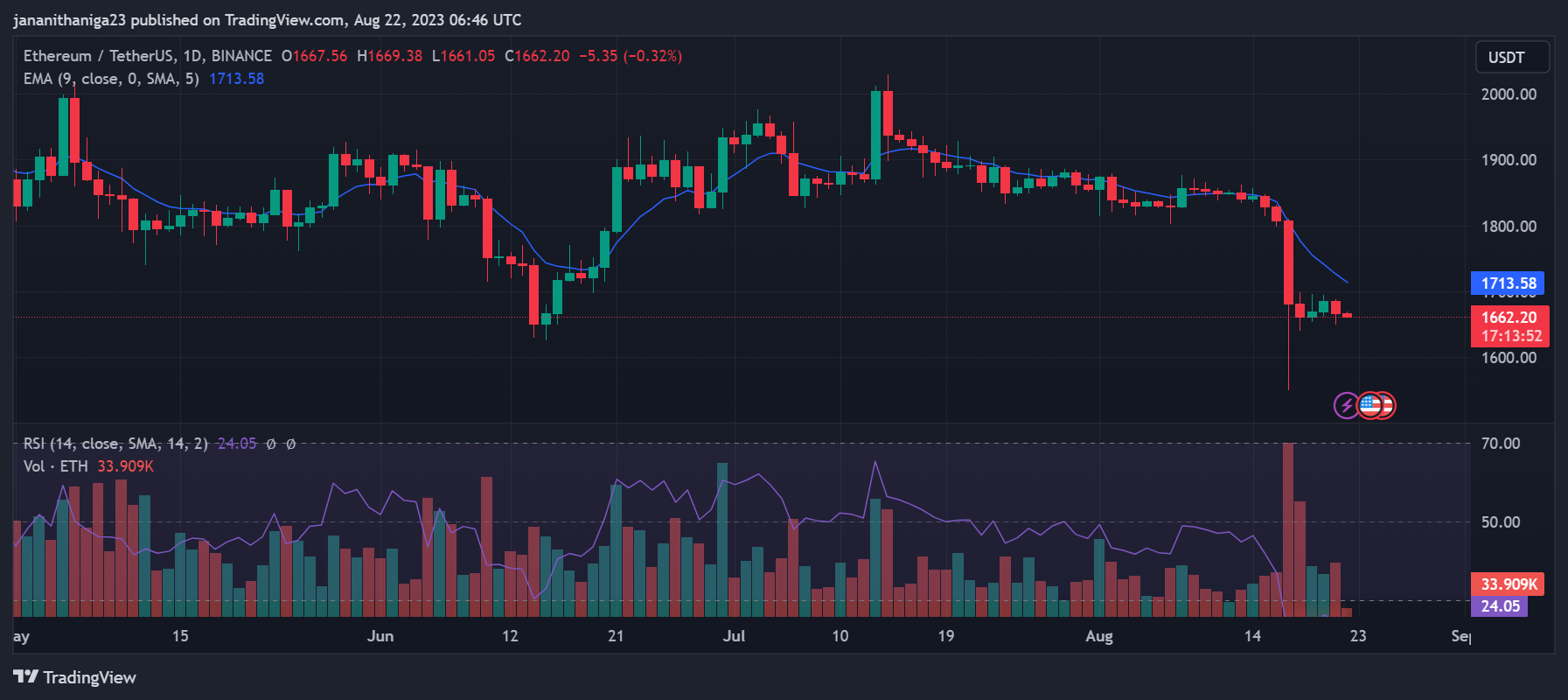Viewport: 1568px width, 700px height.
Task: Click the 1600.00 price scale label
Action: click(1509, 358)
